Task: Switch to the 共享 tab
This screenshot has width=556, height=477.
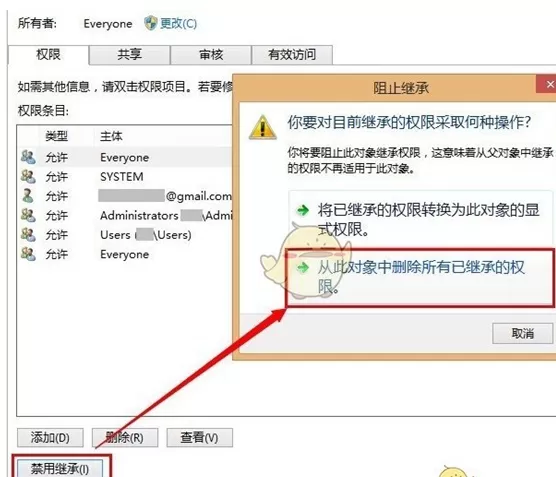Action: pyautogui.click(x=129, y=55)
